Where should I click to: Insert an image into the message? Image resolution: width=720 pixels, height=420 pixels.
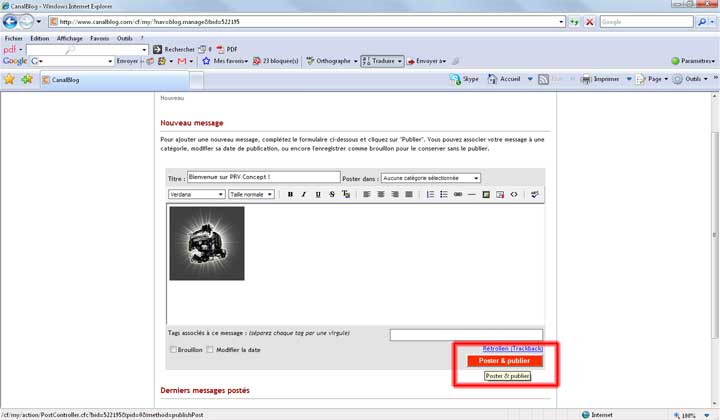pos(486,195)
